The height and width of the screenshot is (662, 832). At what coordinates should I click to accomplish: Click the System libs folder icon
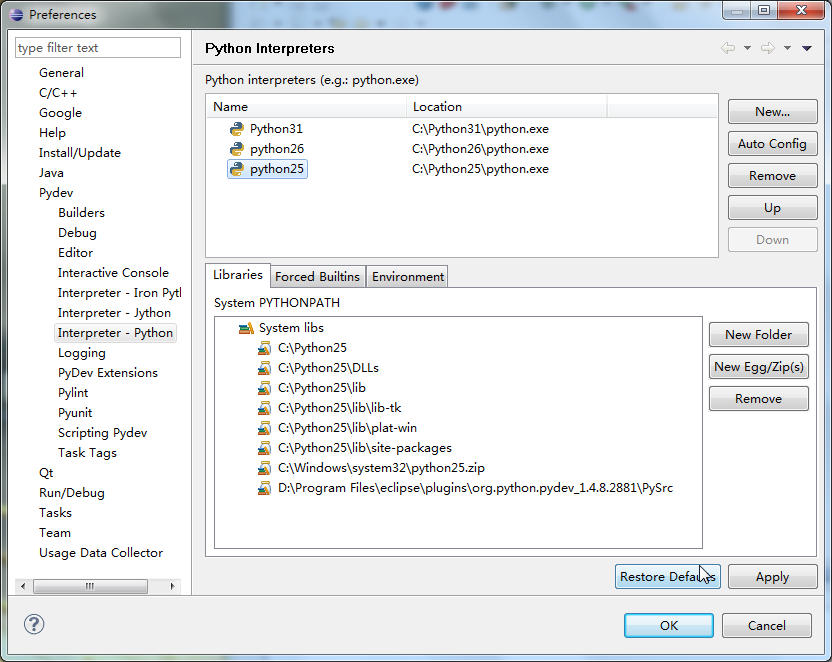[246, 328]
